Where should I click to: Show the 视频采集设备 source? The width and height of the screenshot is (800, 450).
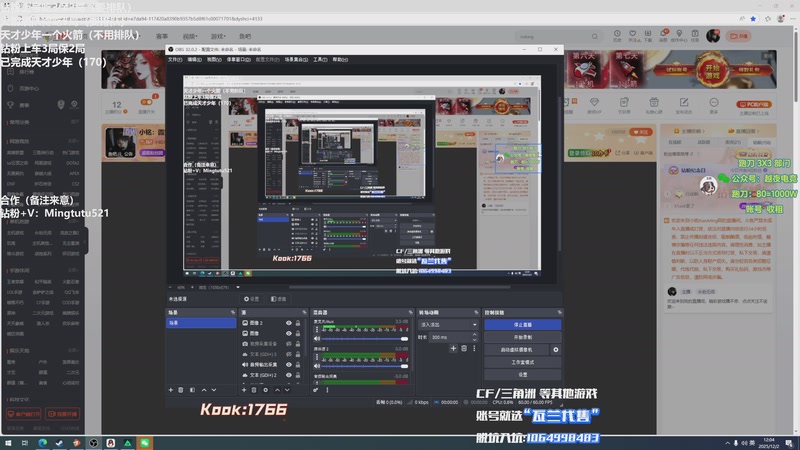point(289,344)
